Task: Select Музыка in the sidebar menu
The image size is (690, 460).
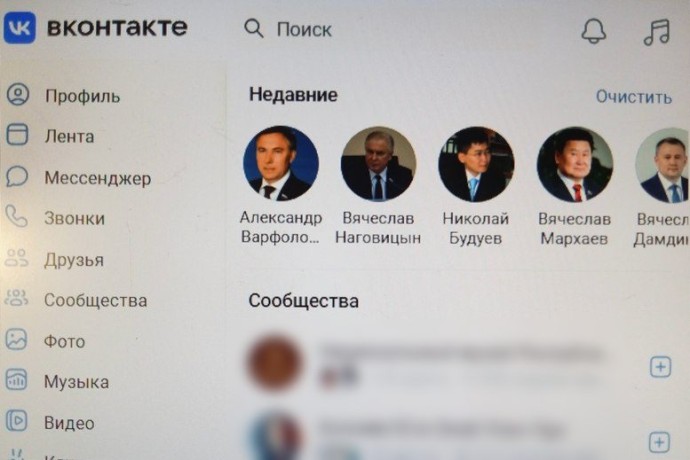Action: pos(77,382)
